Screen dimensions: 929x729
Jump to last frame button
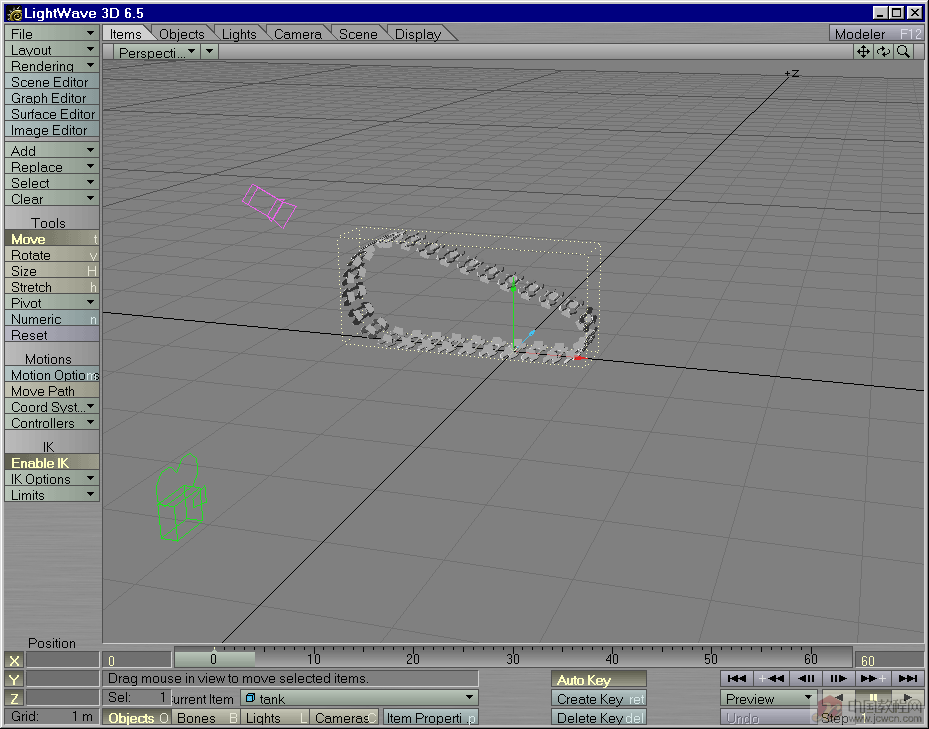907,678
